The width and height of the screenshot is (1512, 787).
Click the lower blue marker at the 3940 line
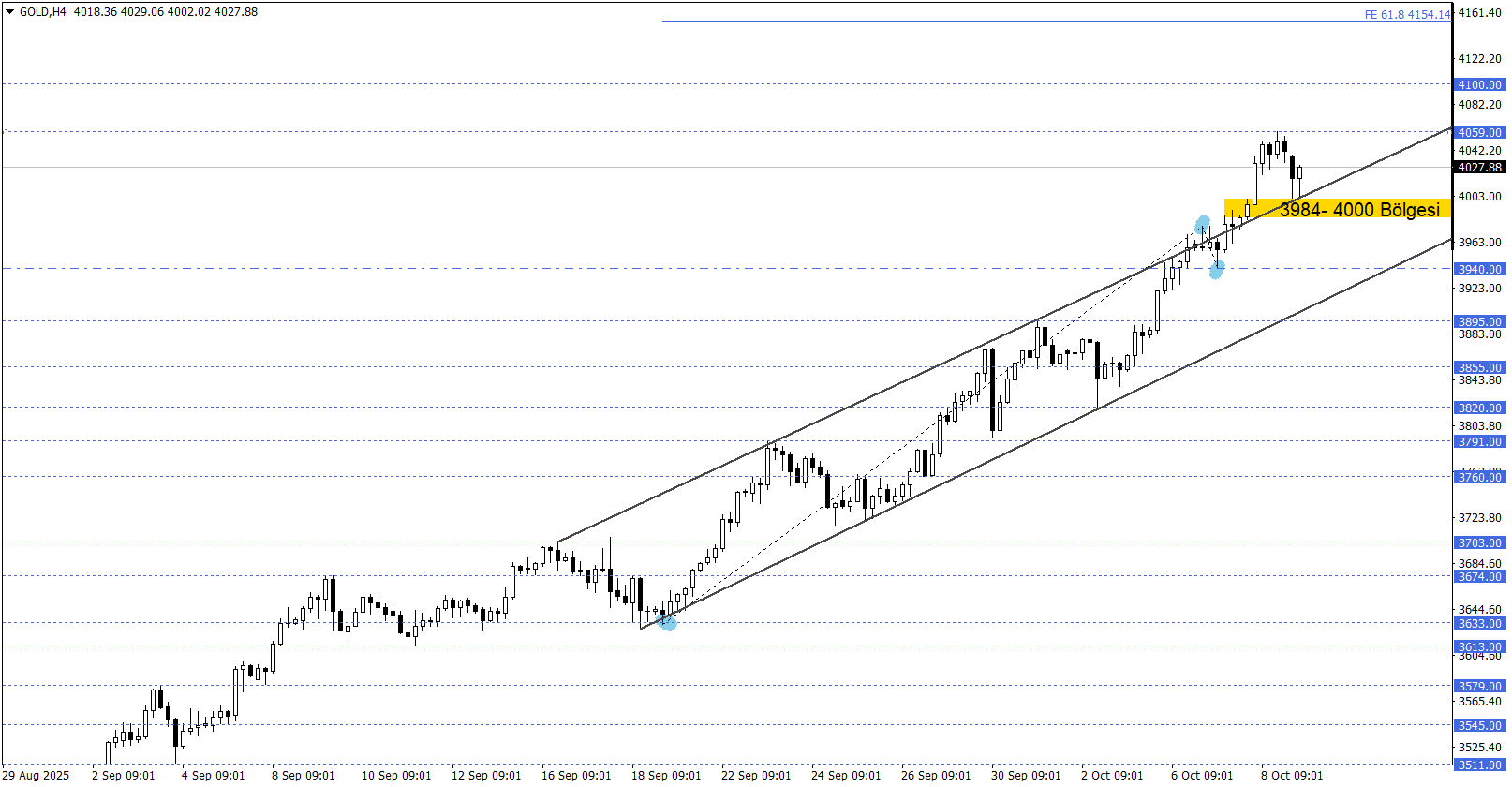pyautogui.click(x=1216, y=270)
